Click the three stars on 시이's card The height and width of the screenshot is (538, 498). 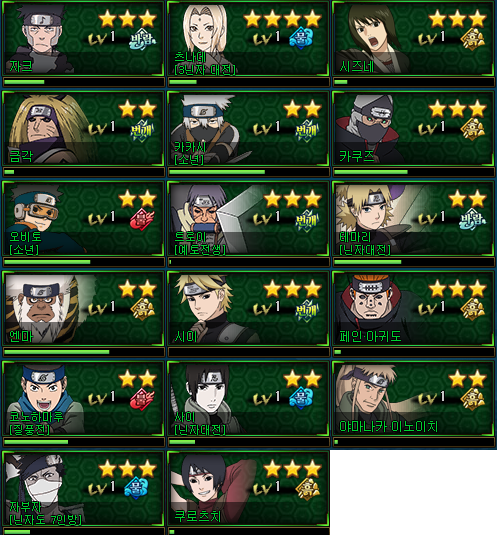tap(292, 289)
